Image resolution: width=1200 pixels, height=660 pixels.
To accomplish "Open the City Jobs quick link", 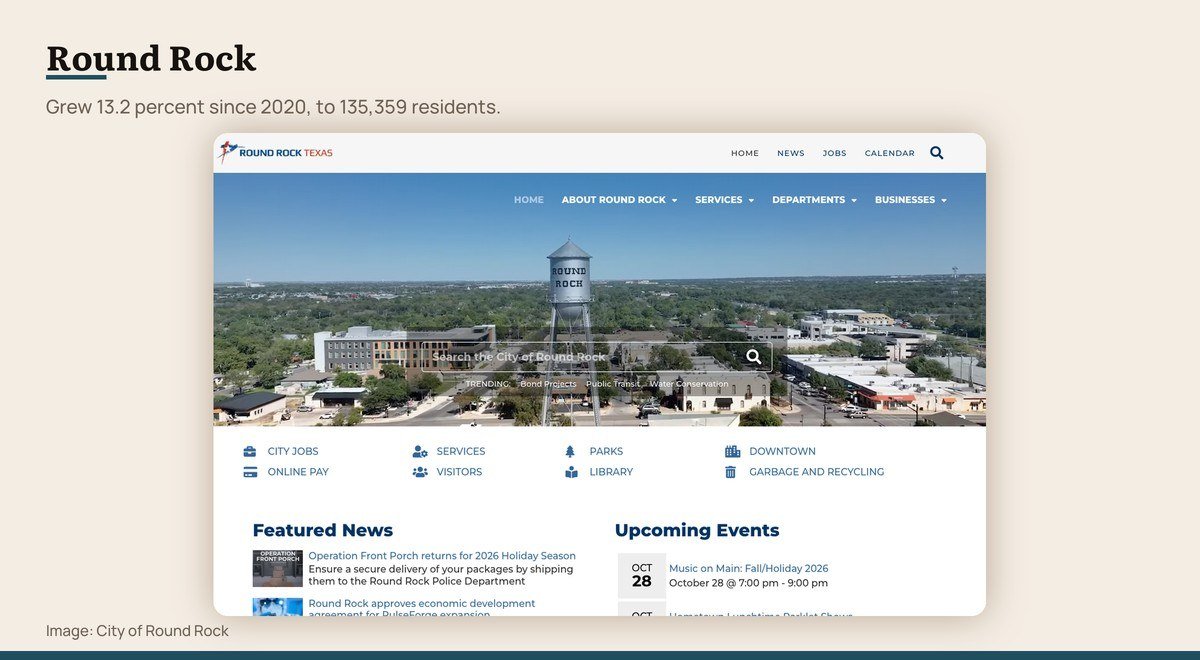I will tap(293, 452).
